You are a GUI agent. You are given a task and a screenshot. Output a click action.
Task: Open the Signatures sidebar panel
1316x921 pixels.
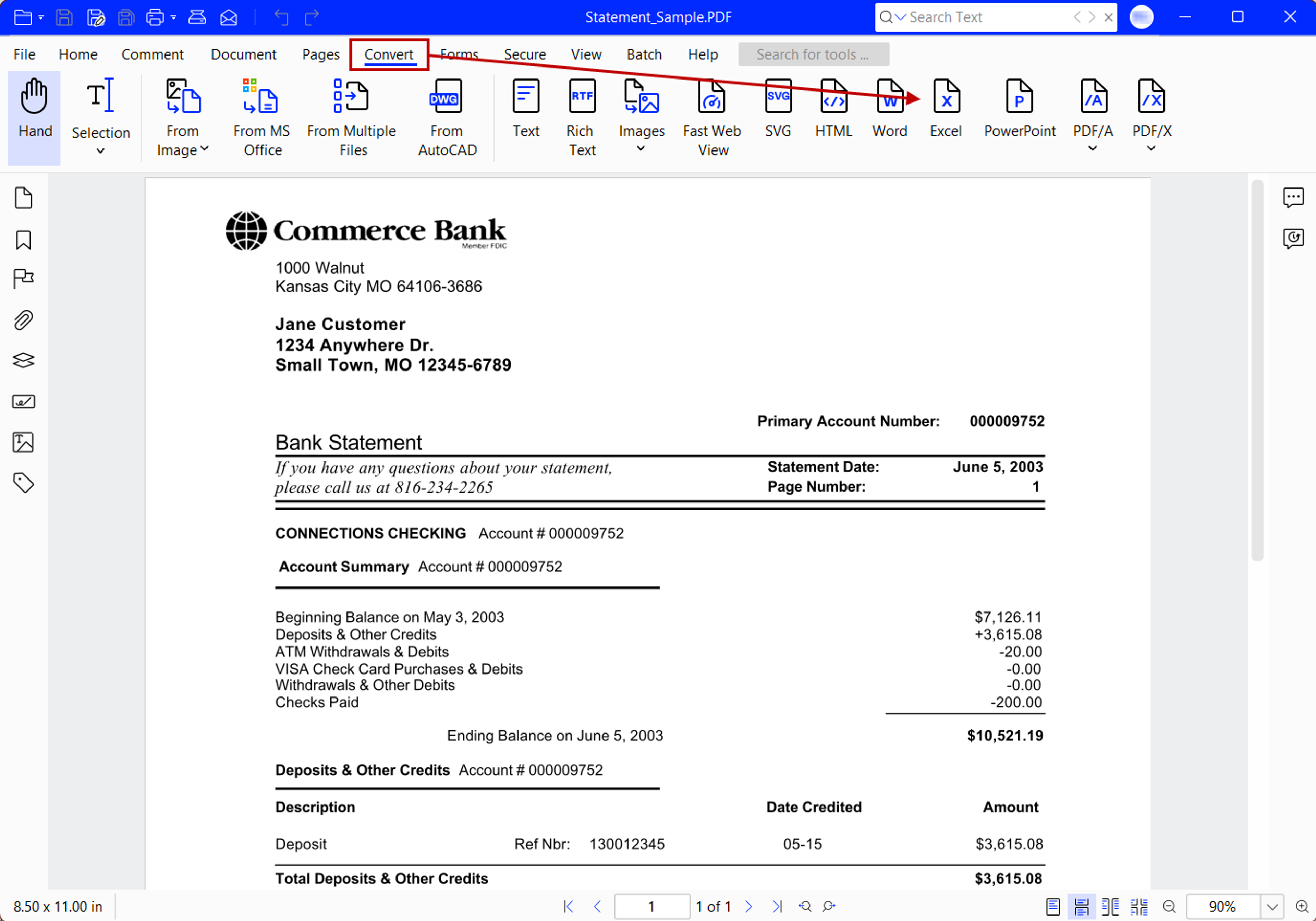24,401
